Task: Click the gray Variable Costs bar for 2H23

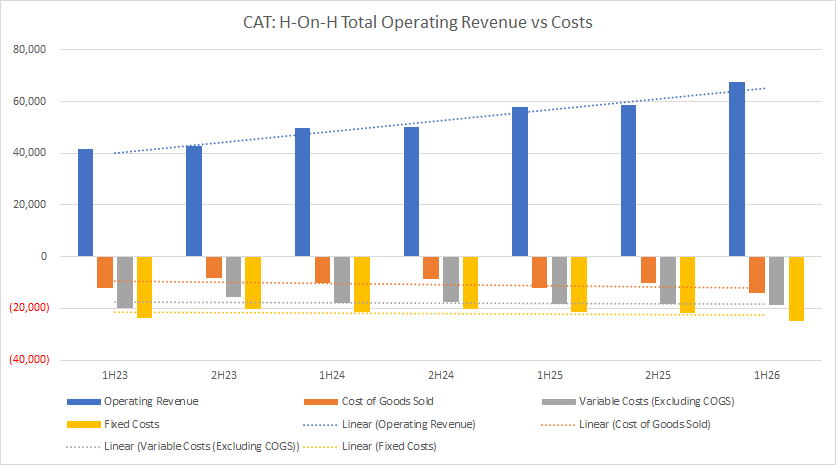Action: coord(234,276)
